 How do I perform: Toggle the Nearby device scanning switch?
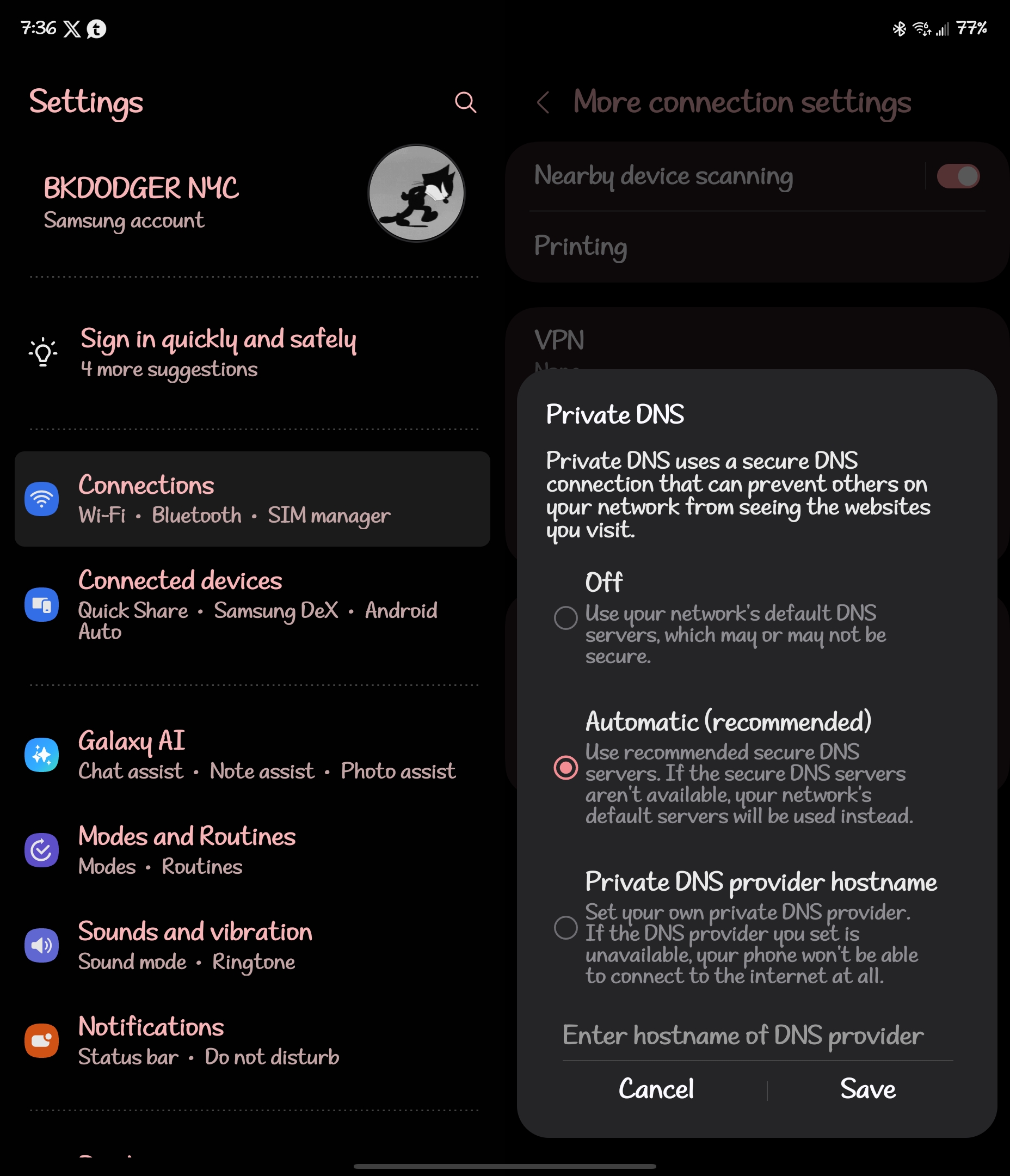958,176
